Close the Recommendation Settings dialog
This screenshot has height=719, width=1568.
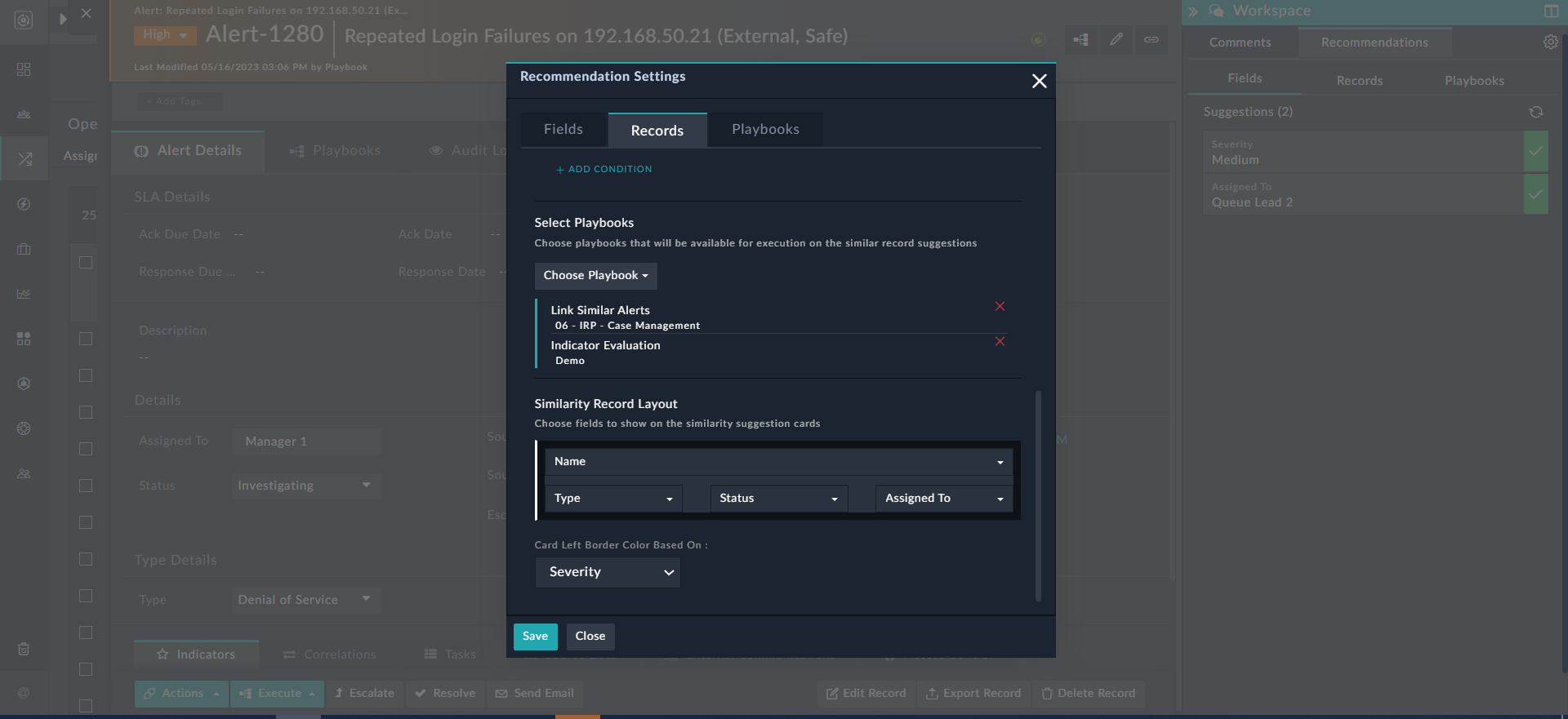(x=1039, y=81)
